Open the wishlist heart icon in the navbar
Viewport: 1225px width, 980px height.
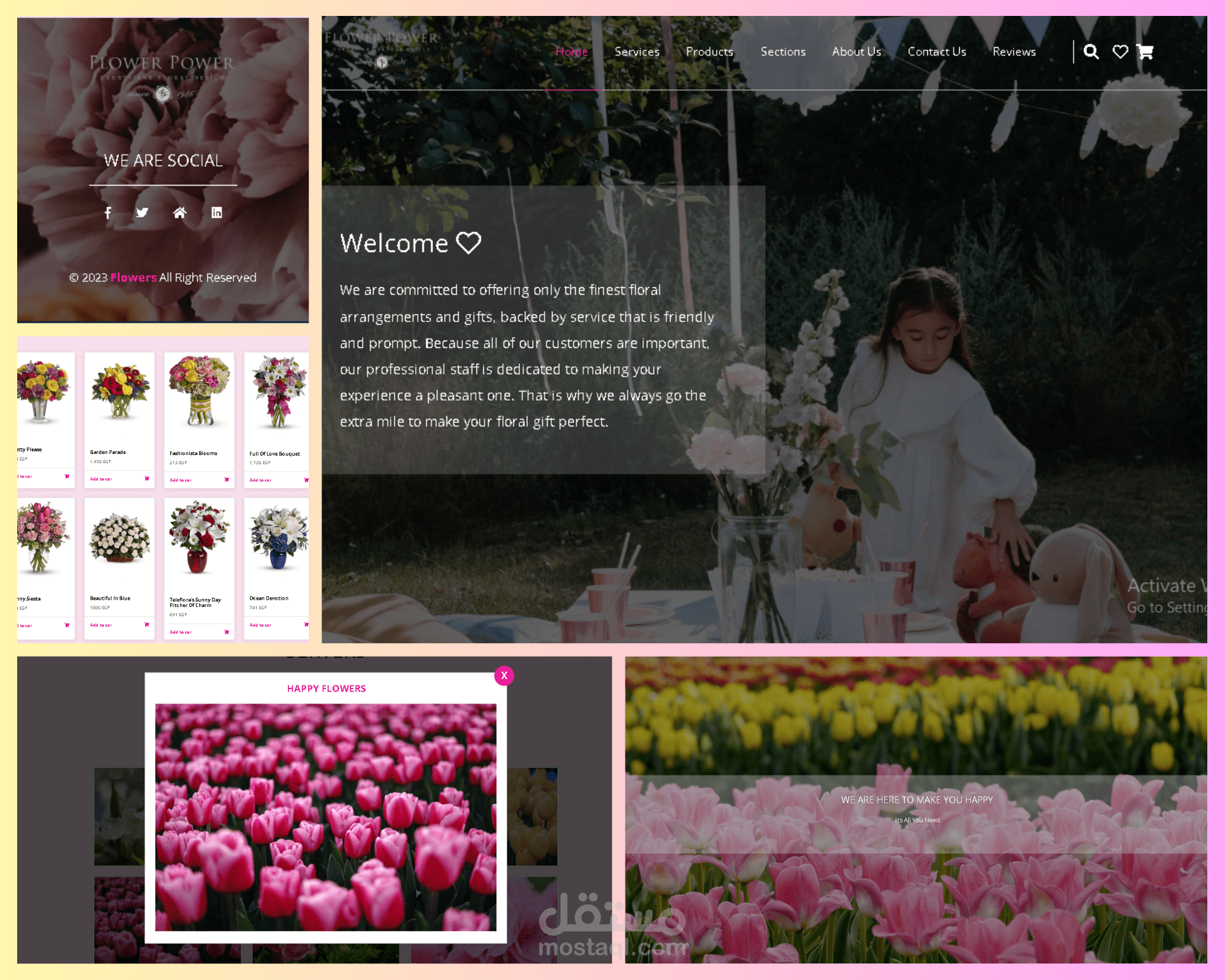point(1120,52)
